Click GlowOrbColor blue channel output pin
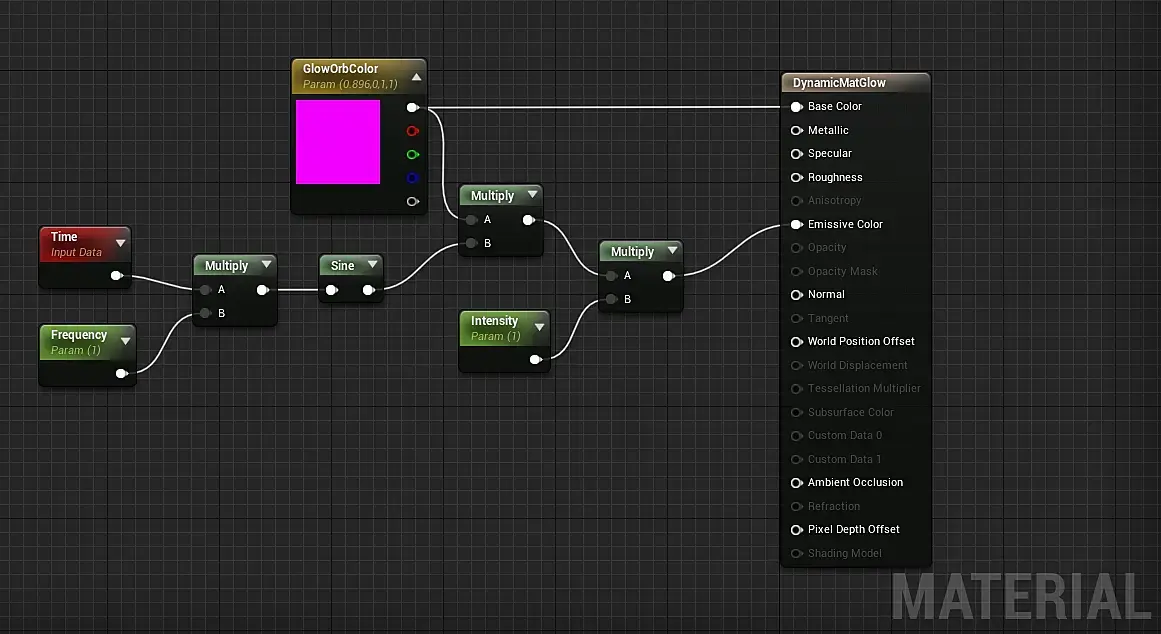1161x634 pixels. tap(412, 178)
